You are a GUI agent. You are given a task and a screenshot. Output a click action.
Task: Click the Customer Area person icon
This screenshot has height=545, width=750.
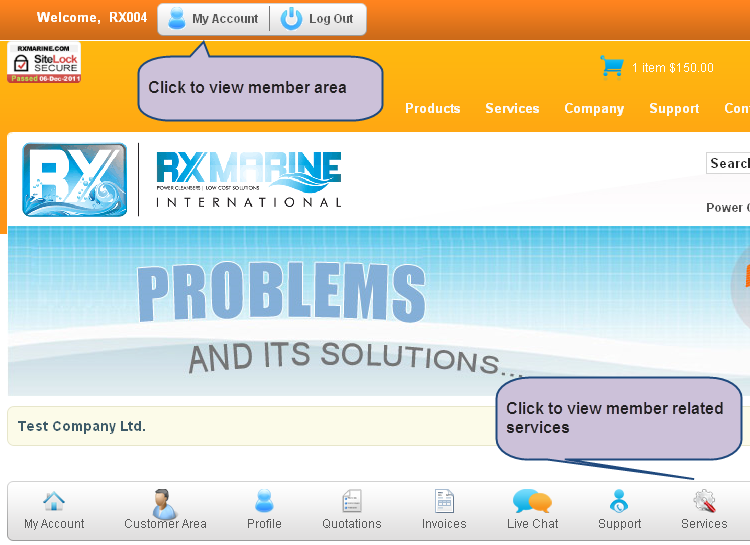tap(165, 502)
